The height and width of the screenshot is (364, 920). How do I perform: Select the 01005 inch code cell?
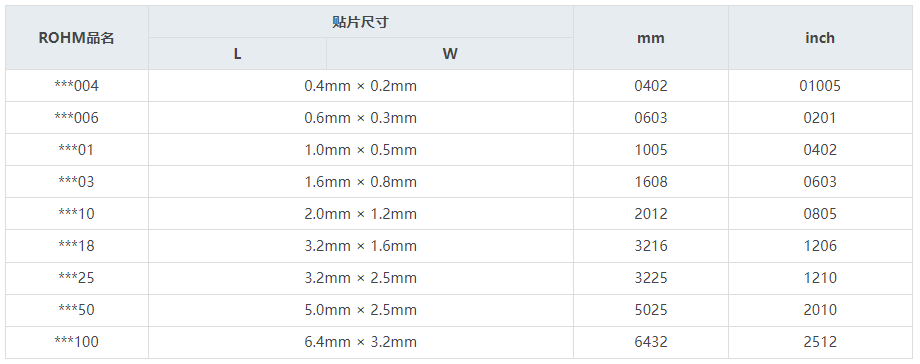pyautogui.click(x=820, y=86)
